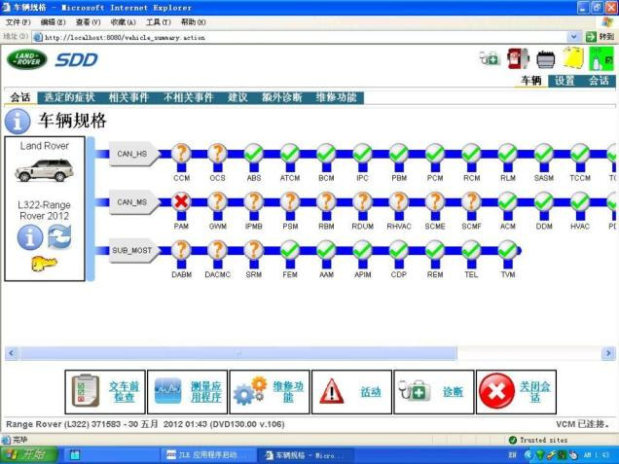
Task: Select the GWM module icon
Action: point(218,201)
